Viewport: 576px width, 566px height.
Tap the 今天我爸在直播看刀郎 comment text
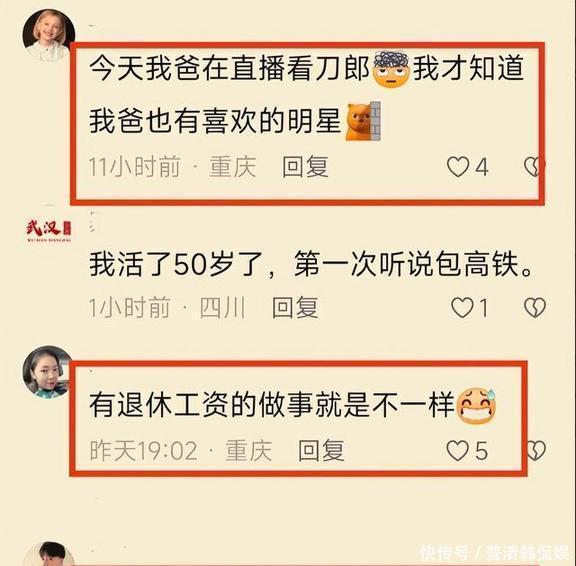(229, 69)
